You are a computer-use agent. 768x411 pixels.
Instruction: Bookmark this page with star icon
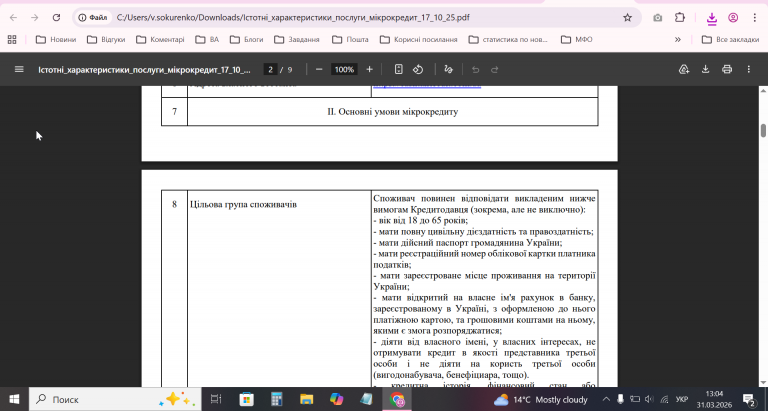pos(627,18)
